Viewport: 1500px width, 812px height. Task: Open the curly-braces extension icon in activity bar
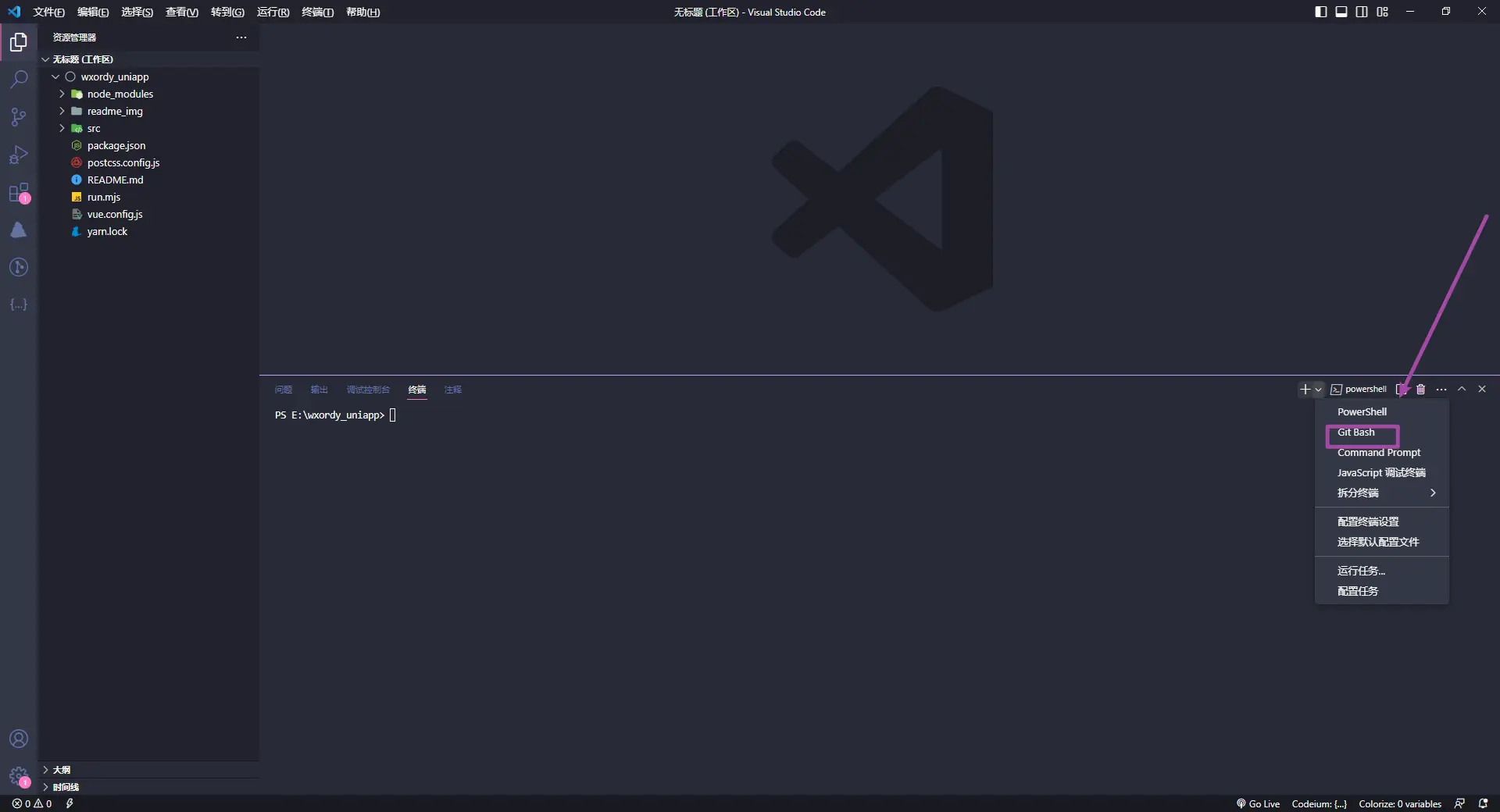point(19,304)
